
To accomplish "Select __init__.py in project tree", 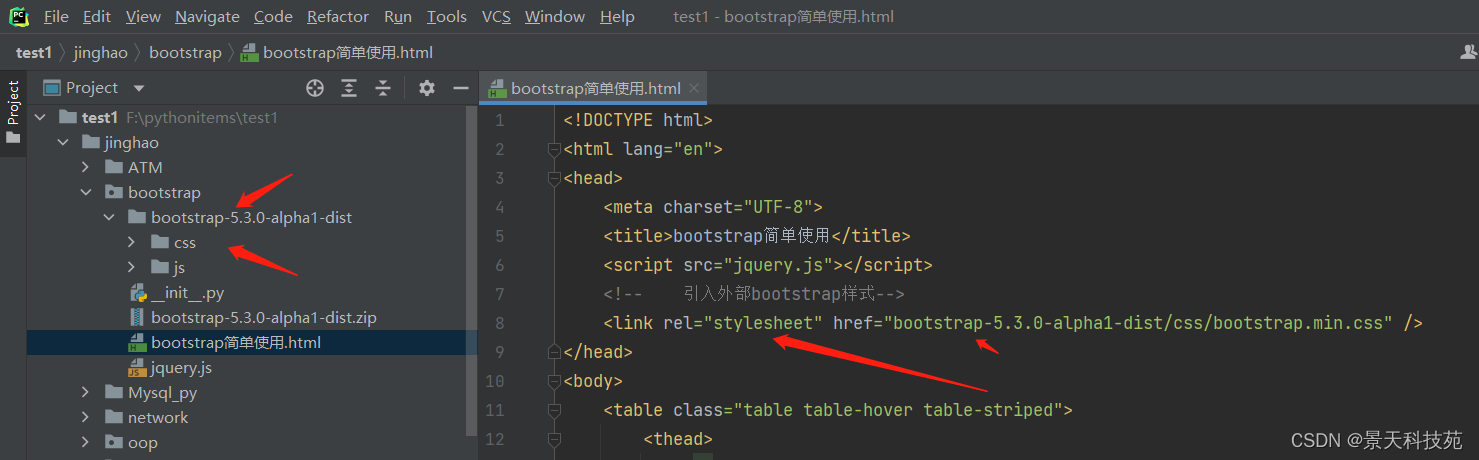I will pos(187,293).
